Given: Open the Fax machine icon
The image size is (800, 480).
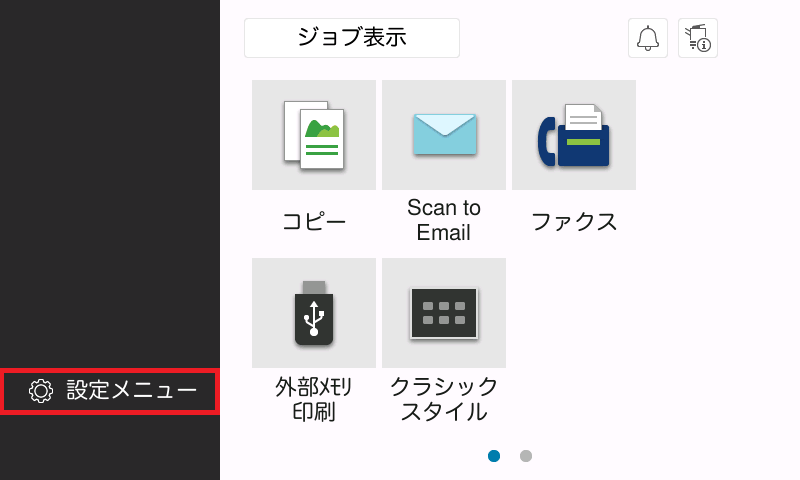Looking at the screenshot, I should point(574,135).
